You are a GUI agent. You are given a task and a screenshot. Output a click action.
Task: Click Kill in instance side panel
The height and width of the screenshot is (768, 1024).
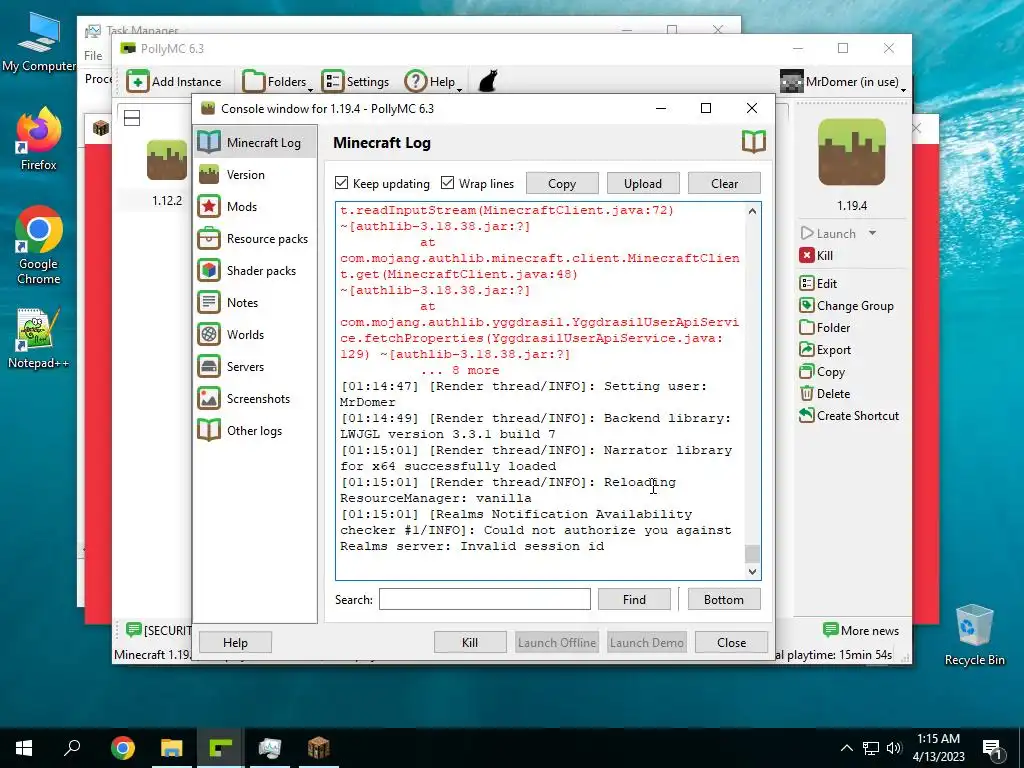pos(816,255)
